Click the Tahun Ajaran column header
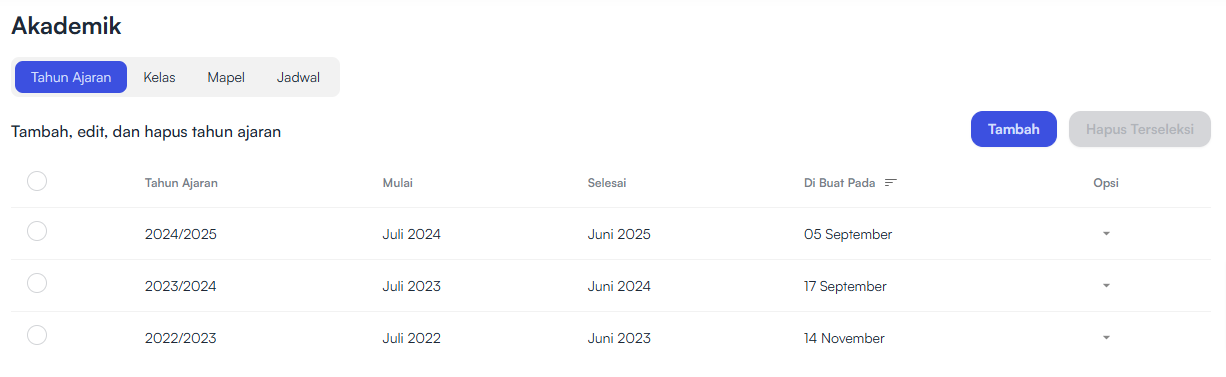The height and width of the screenshot is (377, 1226). [x=181, y=182]
